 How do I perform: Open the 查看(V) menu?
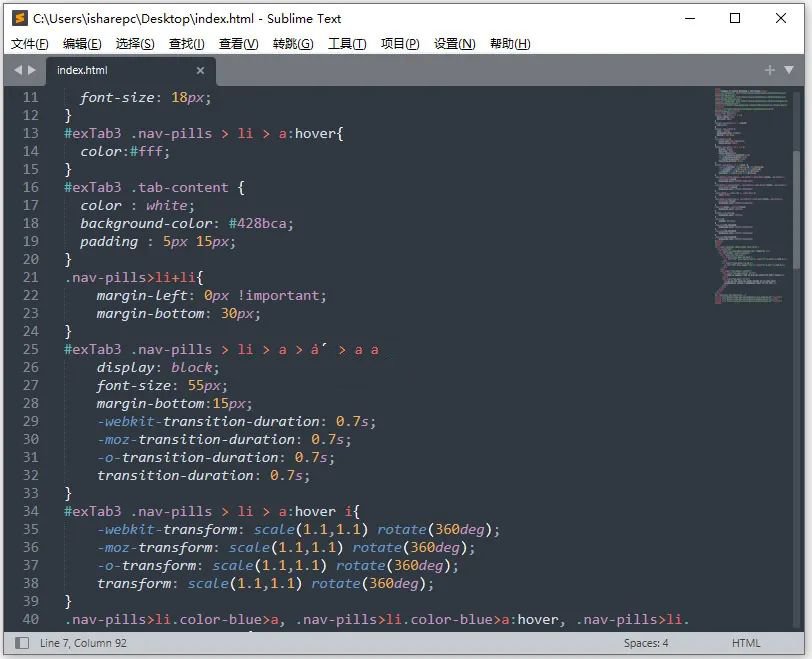coord(238,44)
